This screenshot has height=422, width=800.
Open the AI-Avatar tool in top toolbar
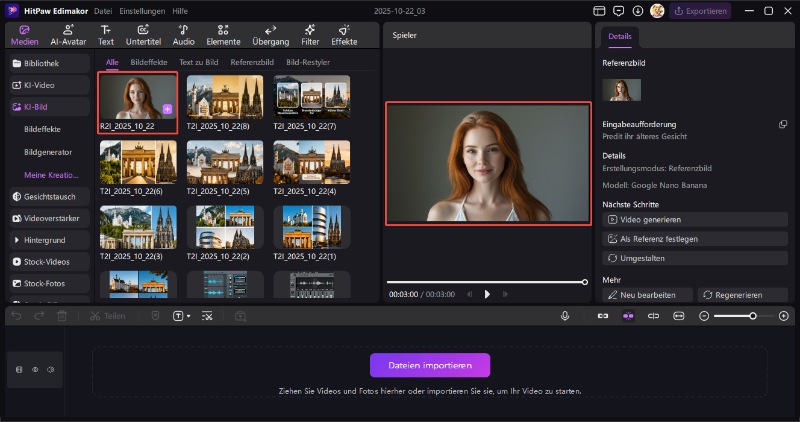pos(67,35)
